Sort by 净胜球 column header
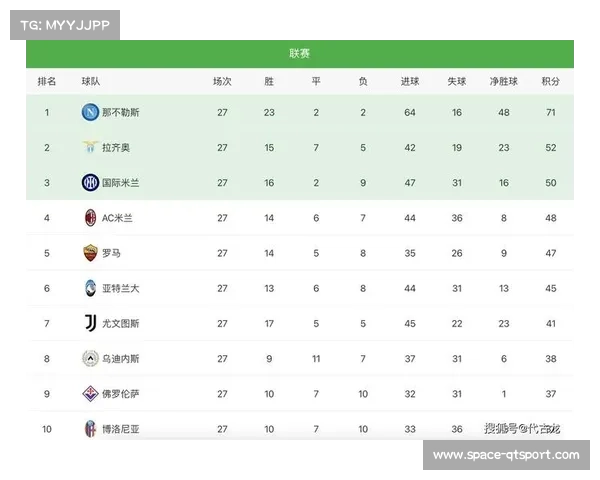The height and width of the screenshot is (480, 600). (504, 81)
